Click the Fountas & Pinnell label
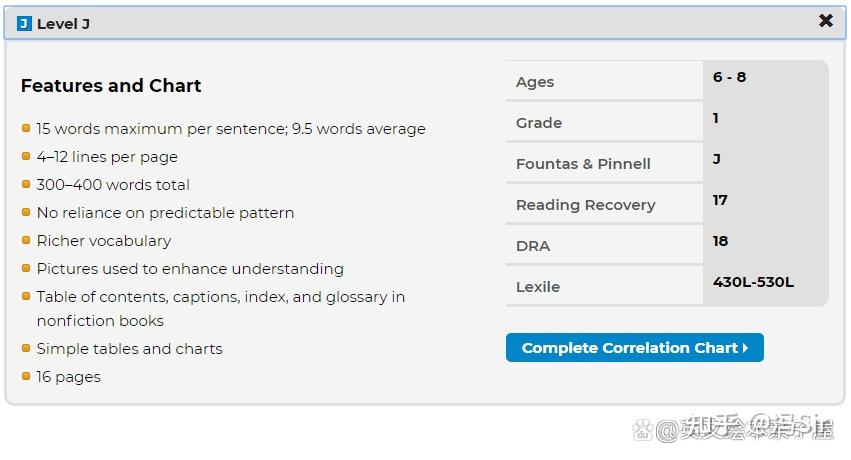 pos(583,164)
